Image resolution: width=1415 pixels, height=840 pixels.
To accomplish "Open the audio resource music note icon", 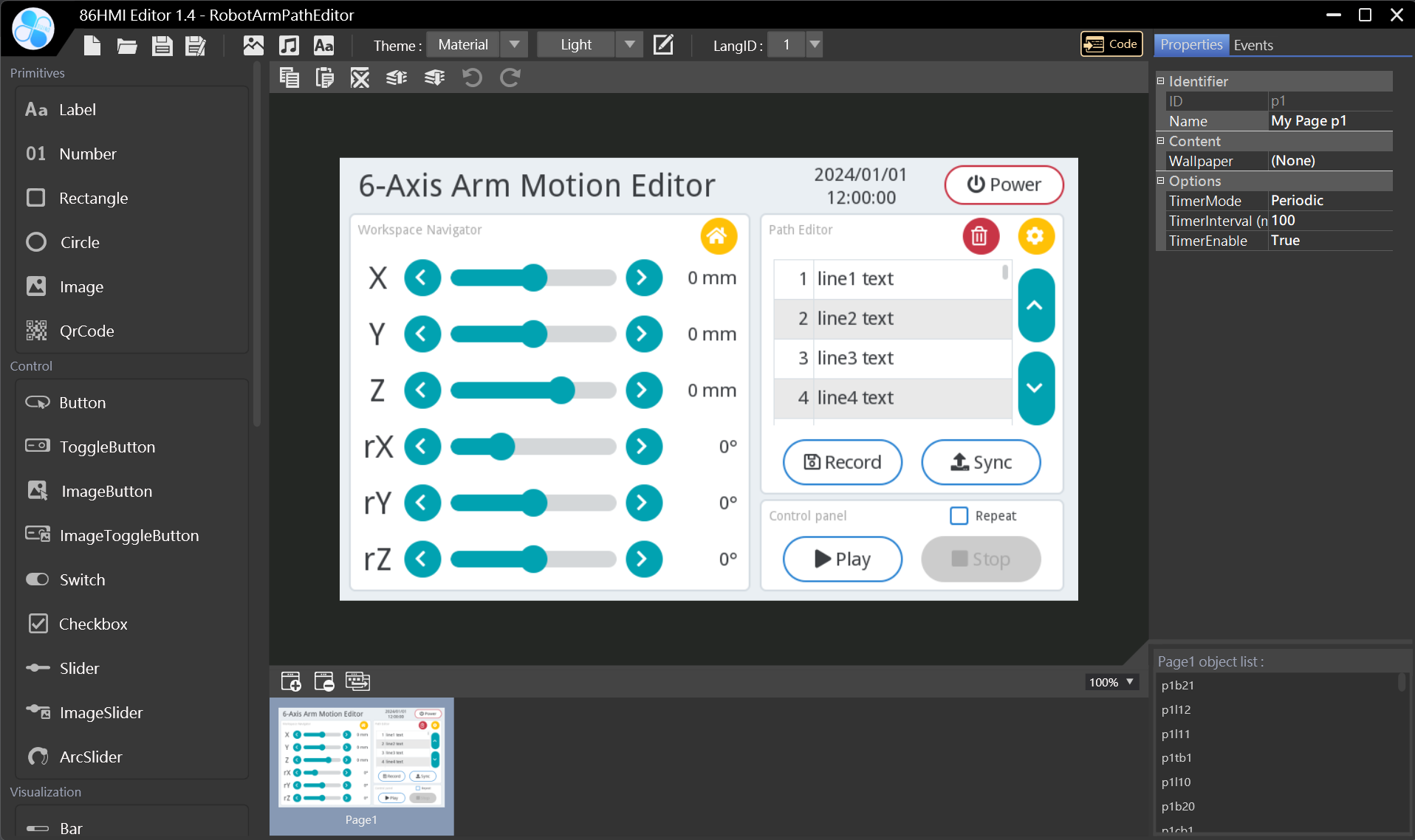I will point(289,46).
